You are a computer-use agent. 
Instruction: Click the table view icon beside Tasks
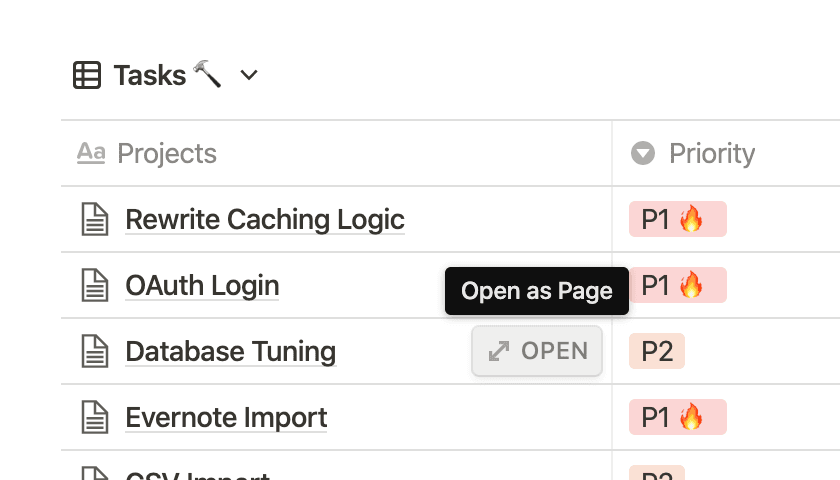pos(87,75)
